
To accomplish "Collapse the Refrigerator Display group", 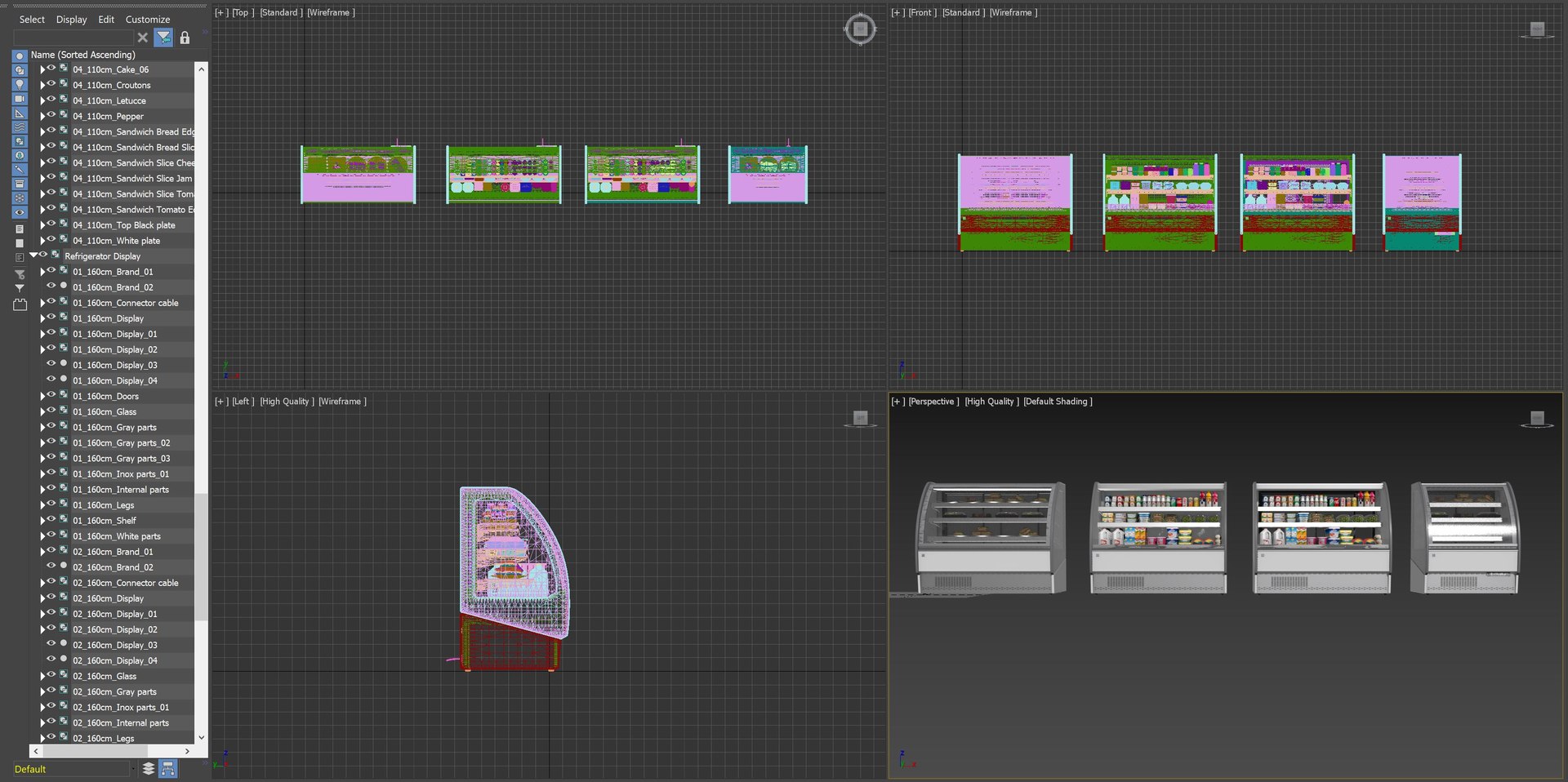I will [33, 255].
